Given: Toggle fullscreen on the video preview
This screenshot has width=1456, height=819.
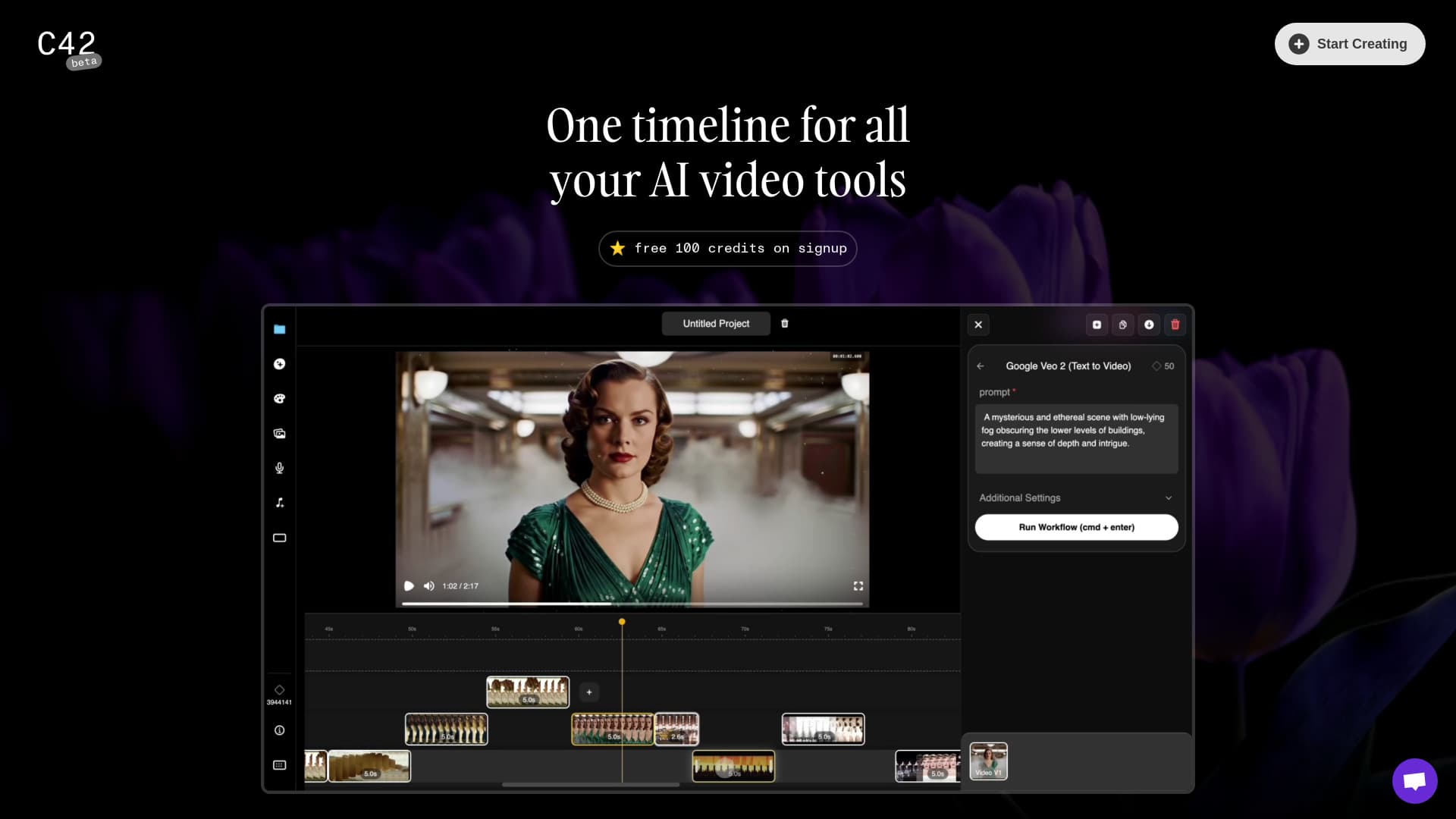Looking at the screenshot, I should point(858,586).
